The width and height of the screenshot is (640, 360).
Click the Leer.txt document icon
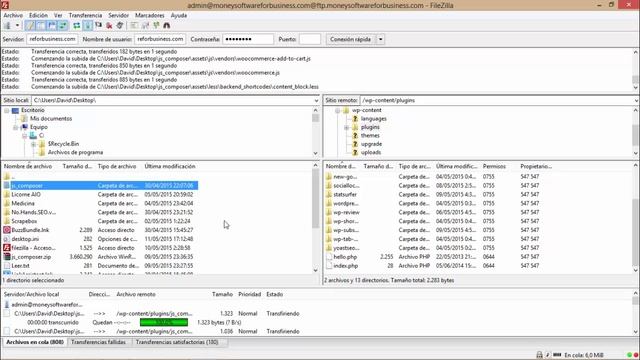coord(7,266)
